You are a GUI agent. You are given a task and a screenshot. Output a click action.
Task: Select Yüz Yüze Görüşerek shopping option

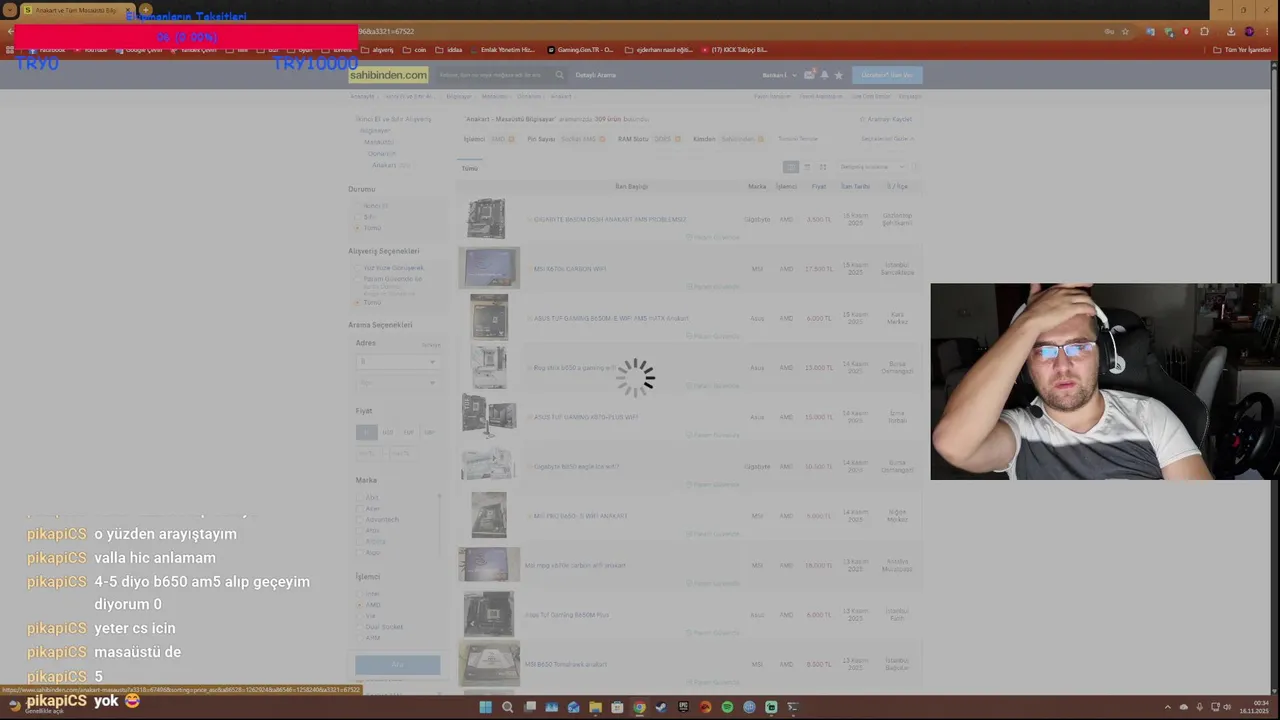[358, 268]
